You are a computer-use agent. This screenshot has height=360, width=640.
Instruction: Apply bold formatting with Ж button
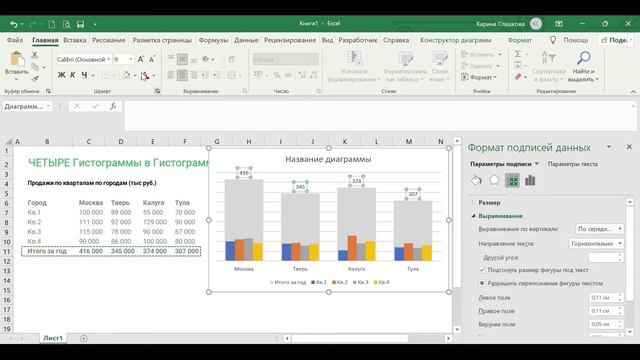click(x=61, y=75)
